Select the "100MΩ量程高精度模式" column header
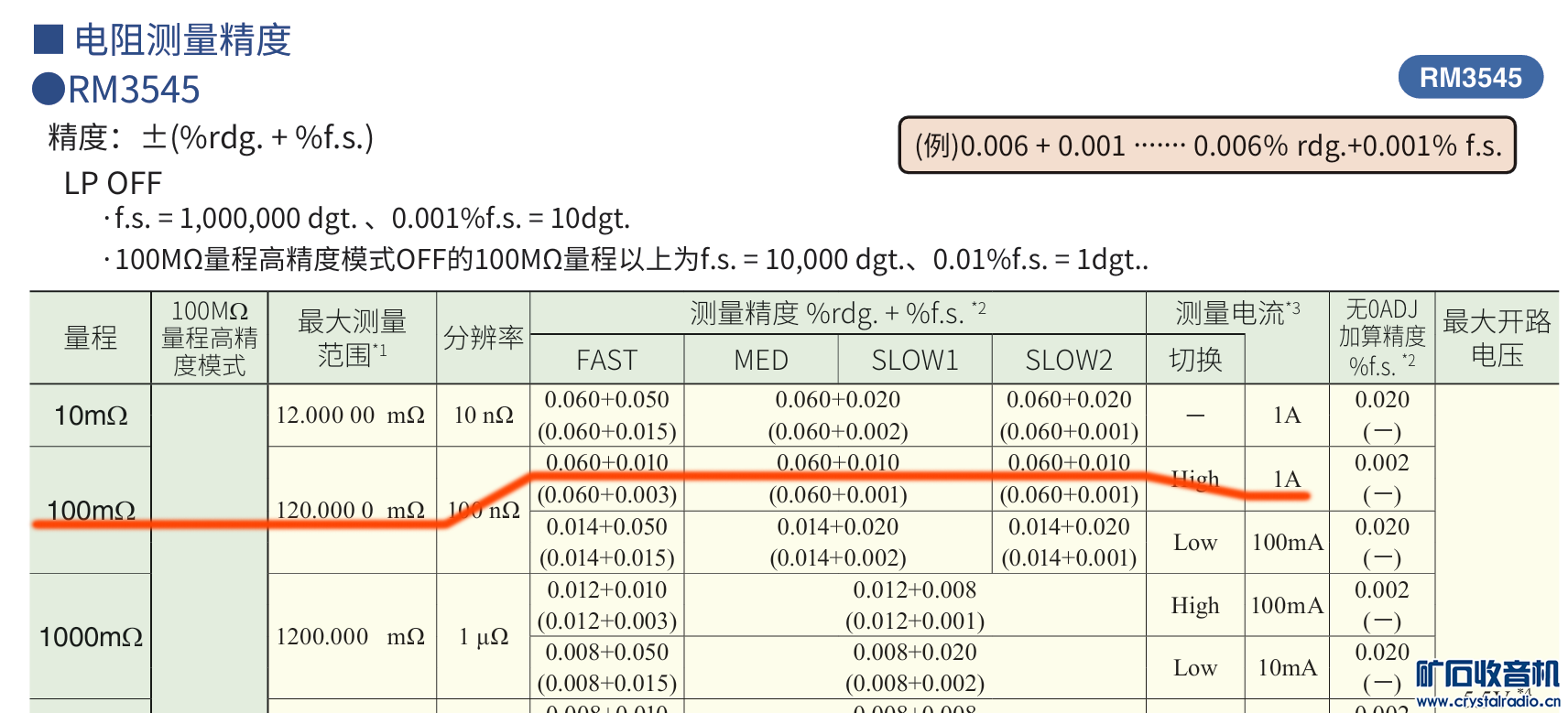This screenshot has width=1568, height=713. point(210,338)
